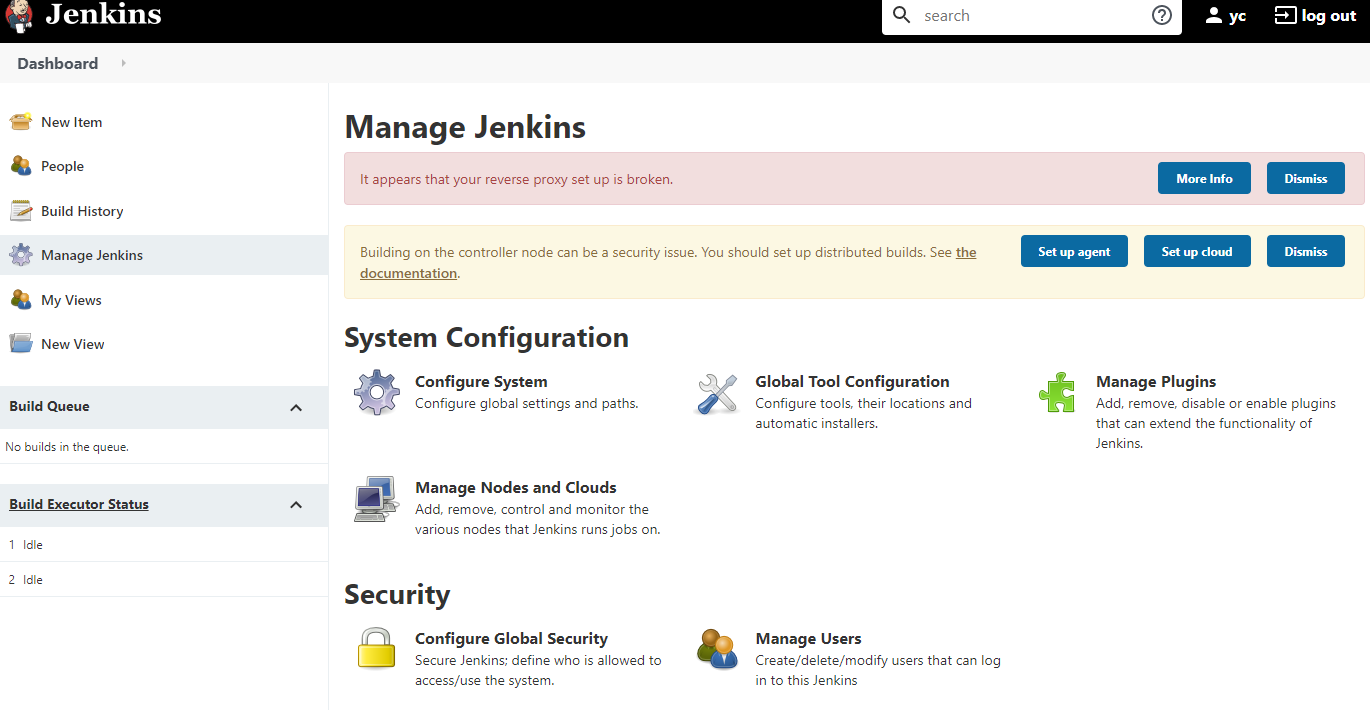Click the 'reverse proxy set up is broken' message
This screenshot has width=1370, height=710.
(x=516, y=179)
